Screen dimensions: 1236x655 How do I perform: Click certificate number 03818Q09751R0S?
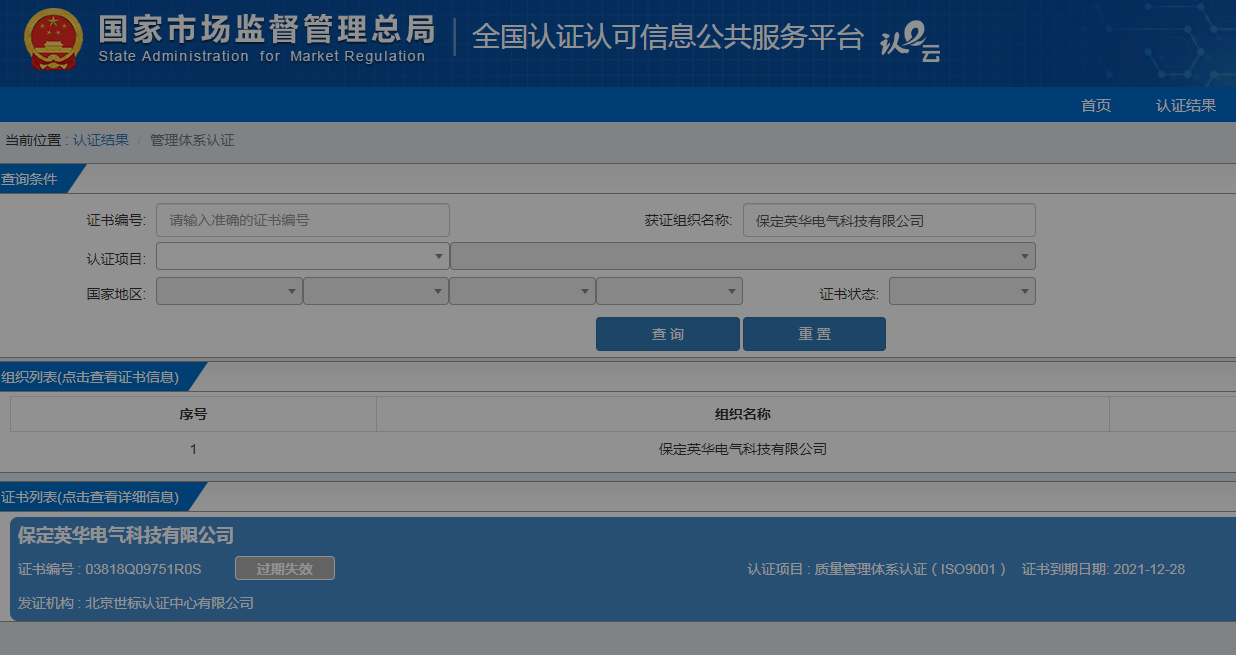click(x=144, y=569)
